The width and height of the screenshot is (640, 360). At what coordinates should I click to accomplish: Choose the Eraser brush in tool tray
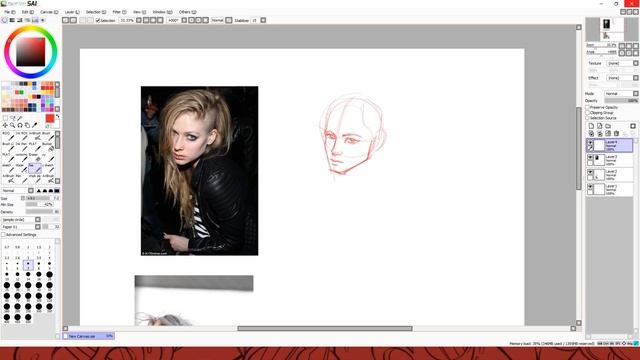click(x=34, y=157)
